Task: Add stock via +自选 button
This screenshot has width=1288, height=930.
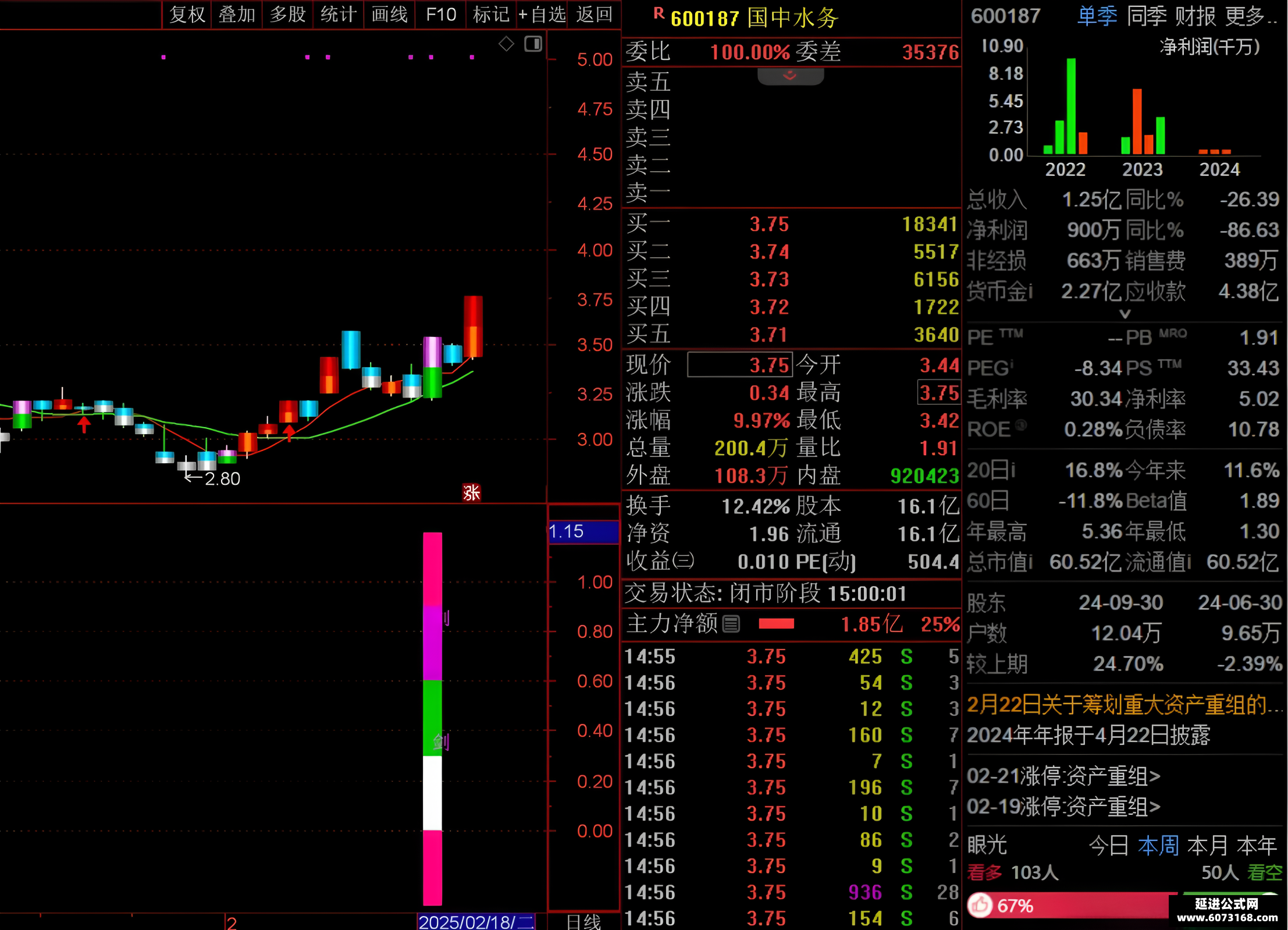Action: pos(542,15)
